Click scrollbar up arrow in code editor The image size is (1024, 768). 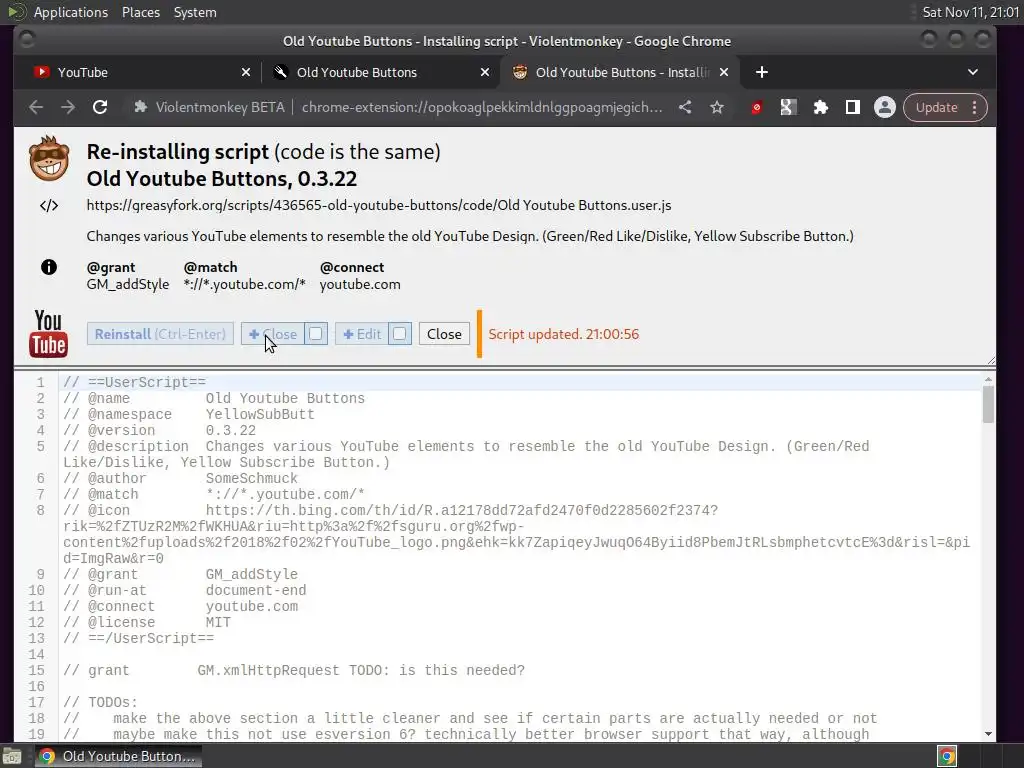point(988,379)
